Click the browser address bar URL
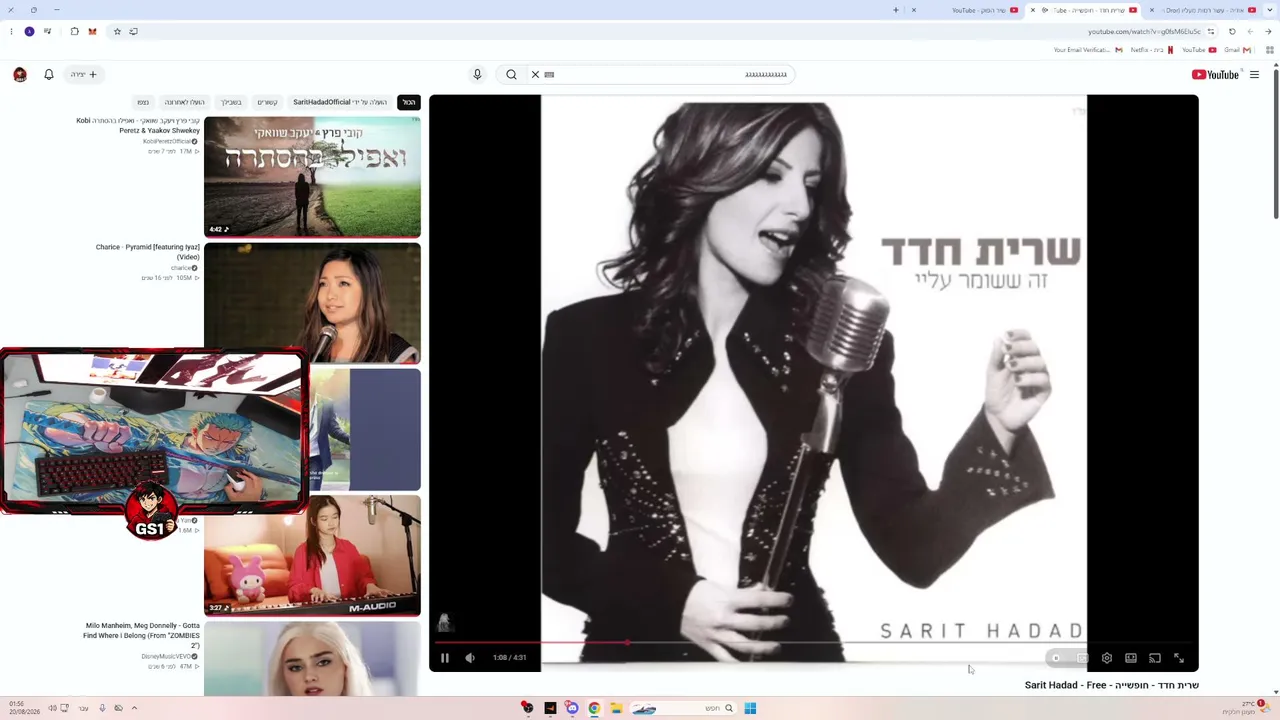 (x=1144, y=31)
